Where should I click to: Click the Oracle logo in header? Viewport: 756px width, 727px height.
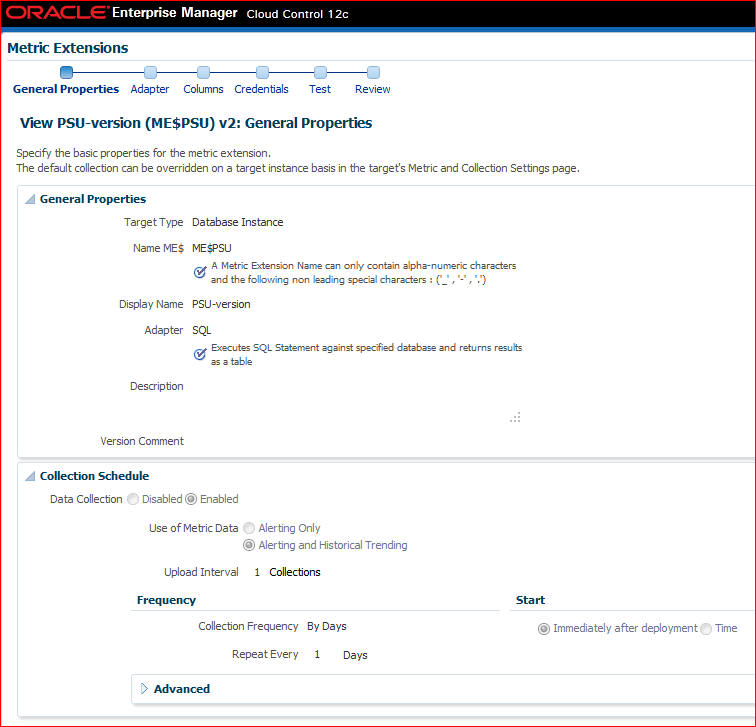click(x=57, y=13)
